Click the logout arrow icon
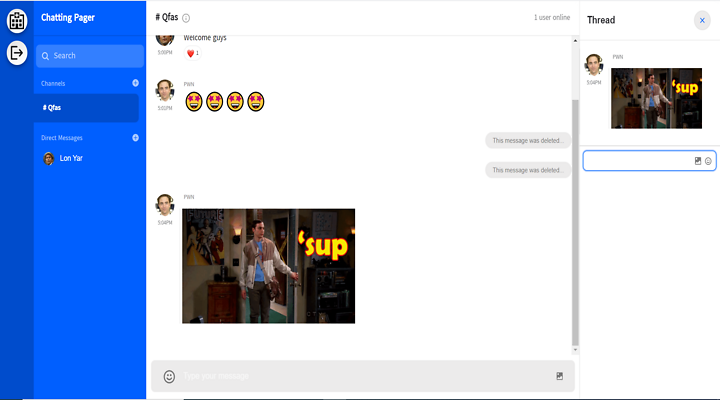 point(17,53)
